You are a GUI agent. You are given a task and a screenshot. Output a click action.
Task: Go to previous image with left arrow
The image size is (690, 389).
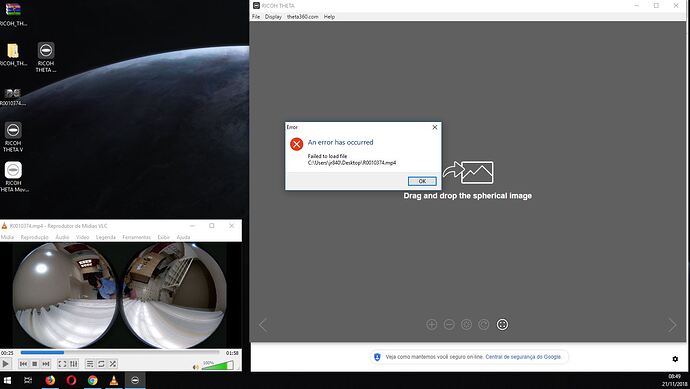263,325
